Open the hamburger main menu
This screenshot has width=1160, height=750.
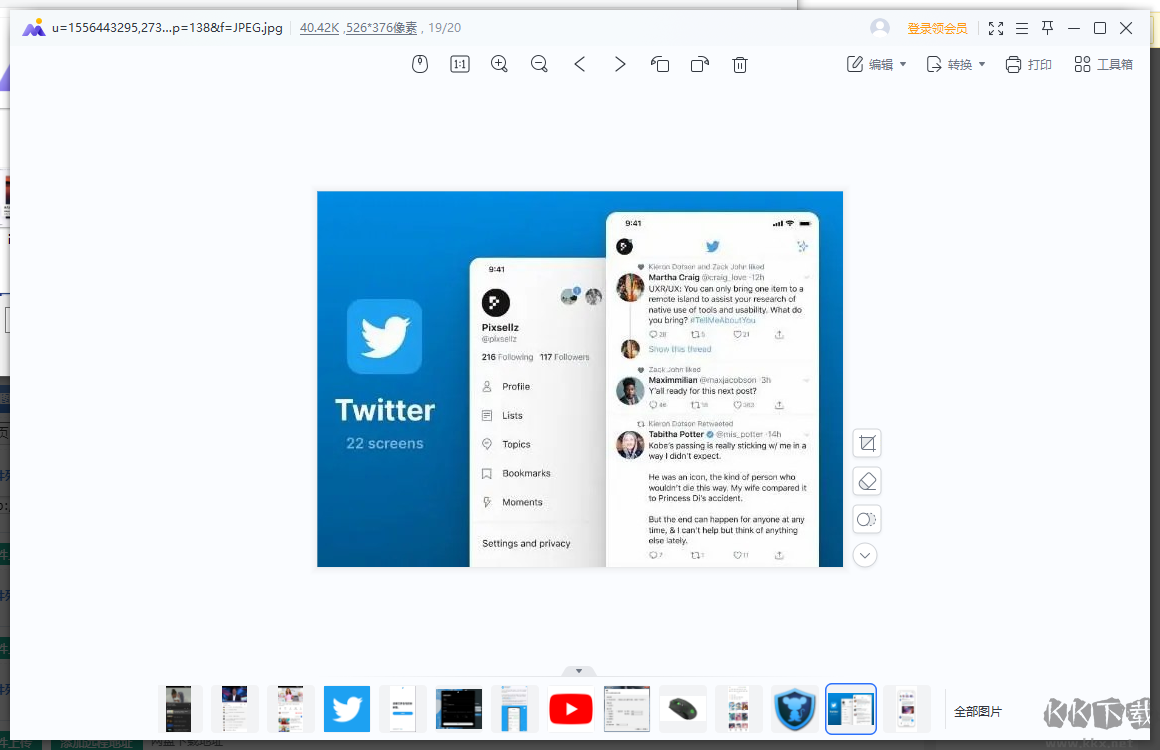click(x=1022, y=28)
